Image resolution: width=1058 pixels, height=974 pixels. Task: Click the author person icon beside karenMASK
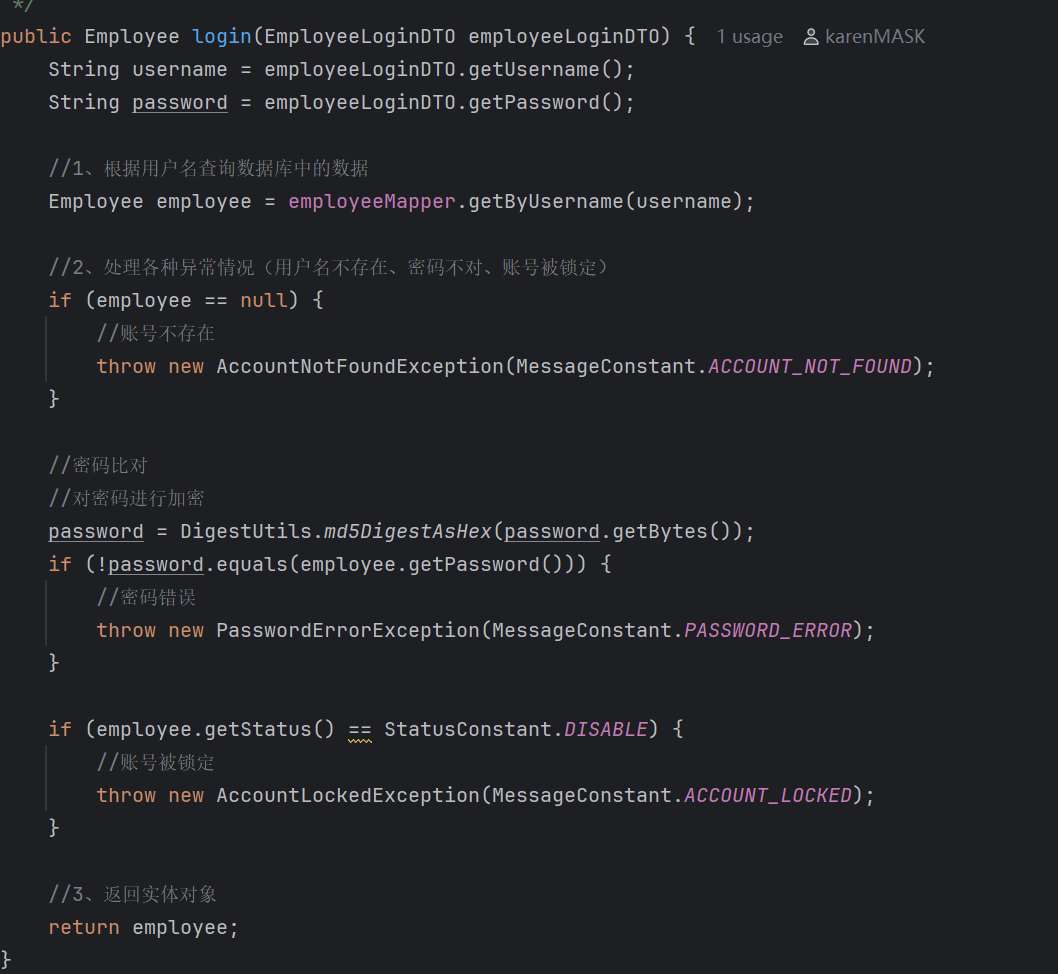pos(811,37)
